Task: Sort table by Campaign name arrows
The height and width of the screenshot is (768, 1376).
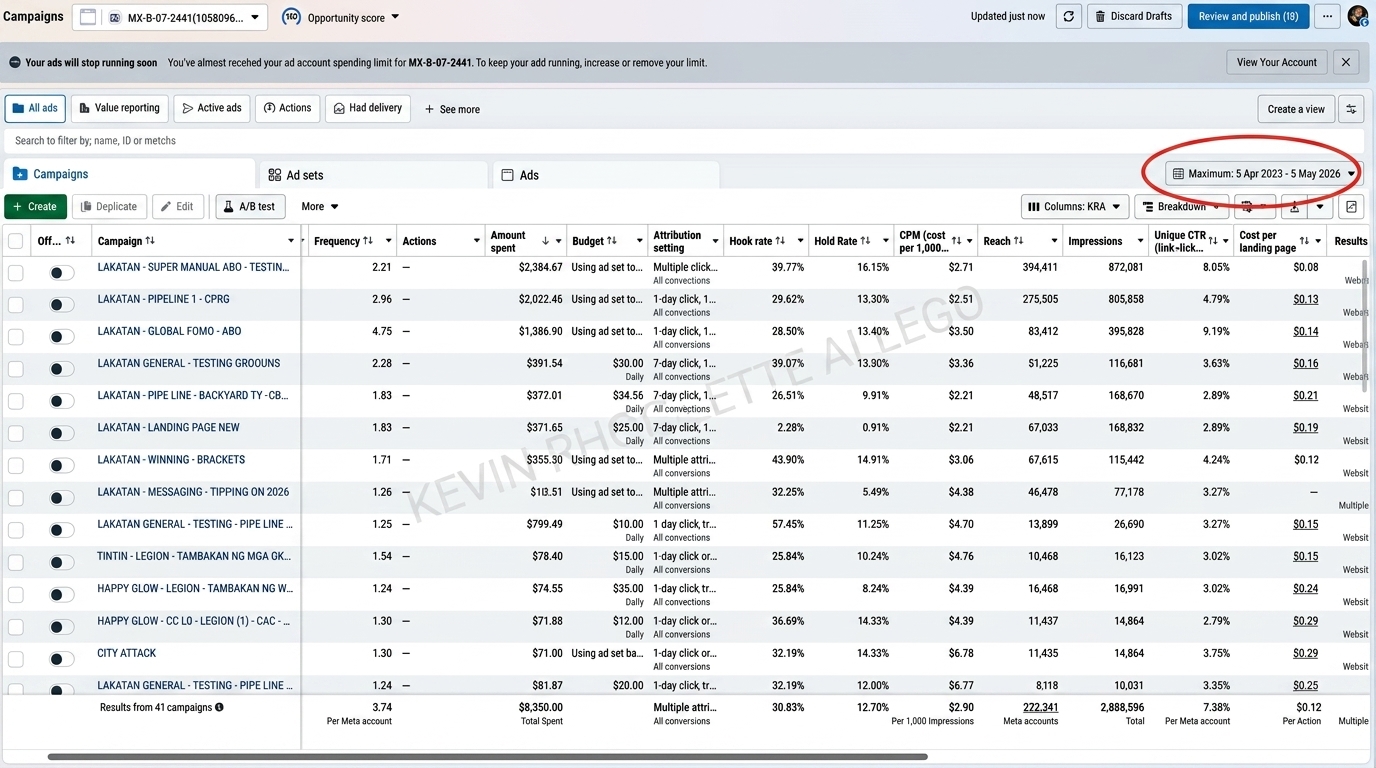Action: pyautogui.click(x=150, y=241)
